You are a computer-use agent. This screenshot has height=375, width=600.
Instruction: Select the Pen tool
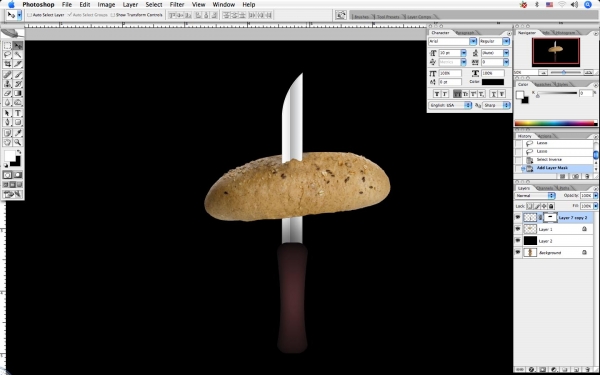(7, 122)
